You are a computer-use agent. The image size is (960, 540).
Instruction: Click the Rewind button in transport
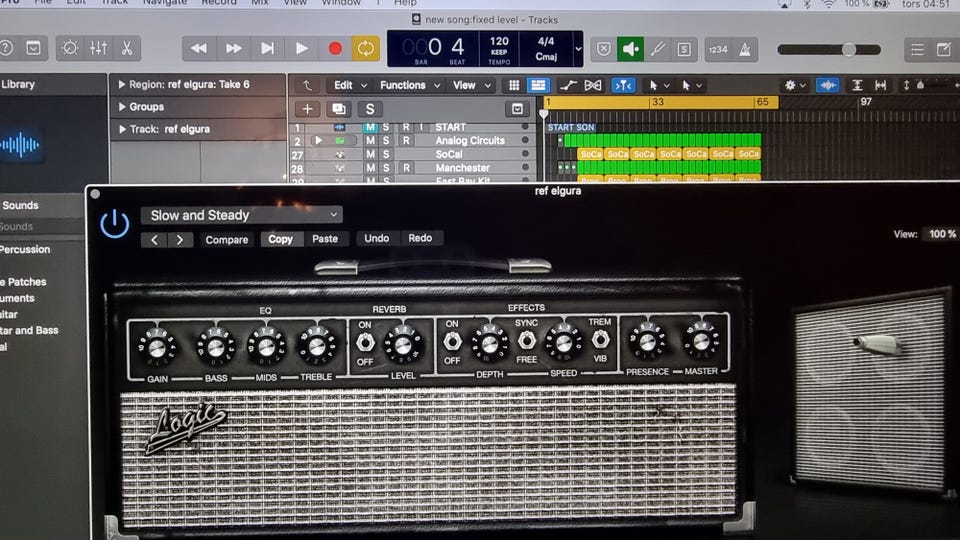(x=199, y=48)
